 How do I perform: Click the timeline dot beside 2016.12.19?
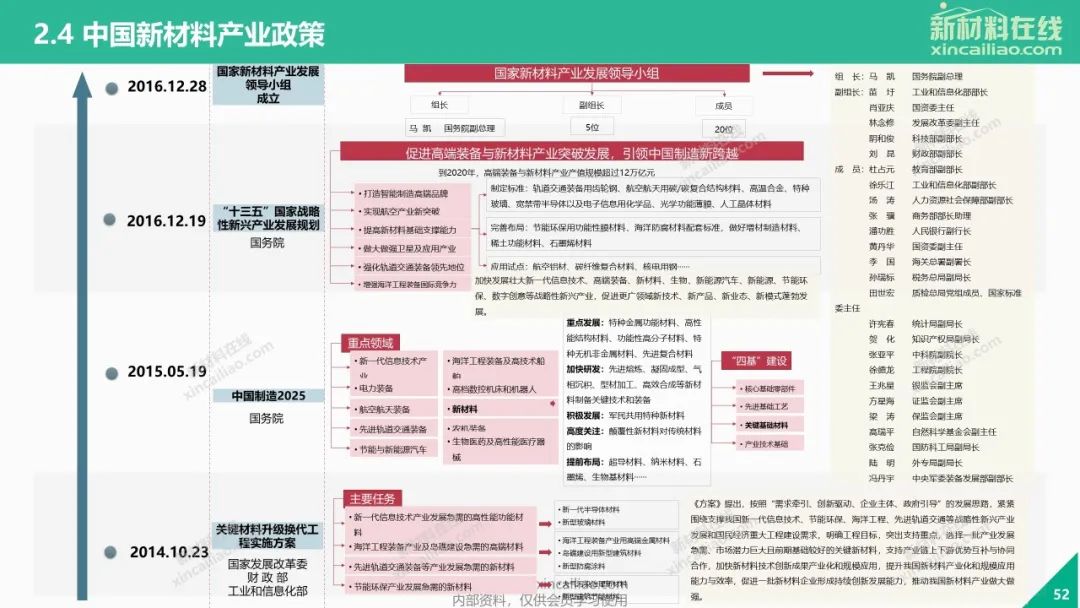[x=111, y=222]
